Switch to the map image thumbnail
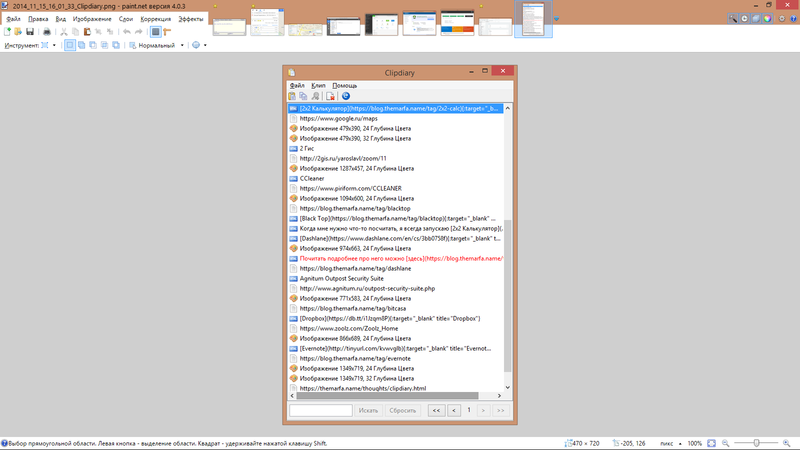Viewport: 800px width, 450px height. pos(305,30)
